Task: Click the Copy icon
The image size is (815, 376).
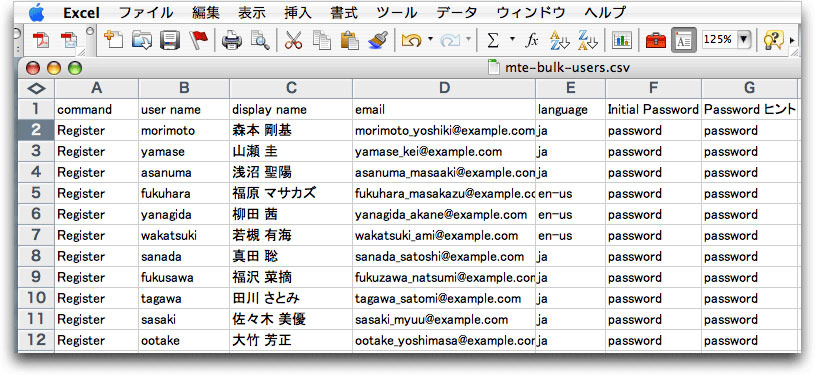Action: point(322,40)
